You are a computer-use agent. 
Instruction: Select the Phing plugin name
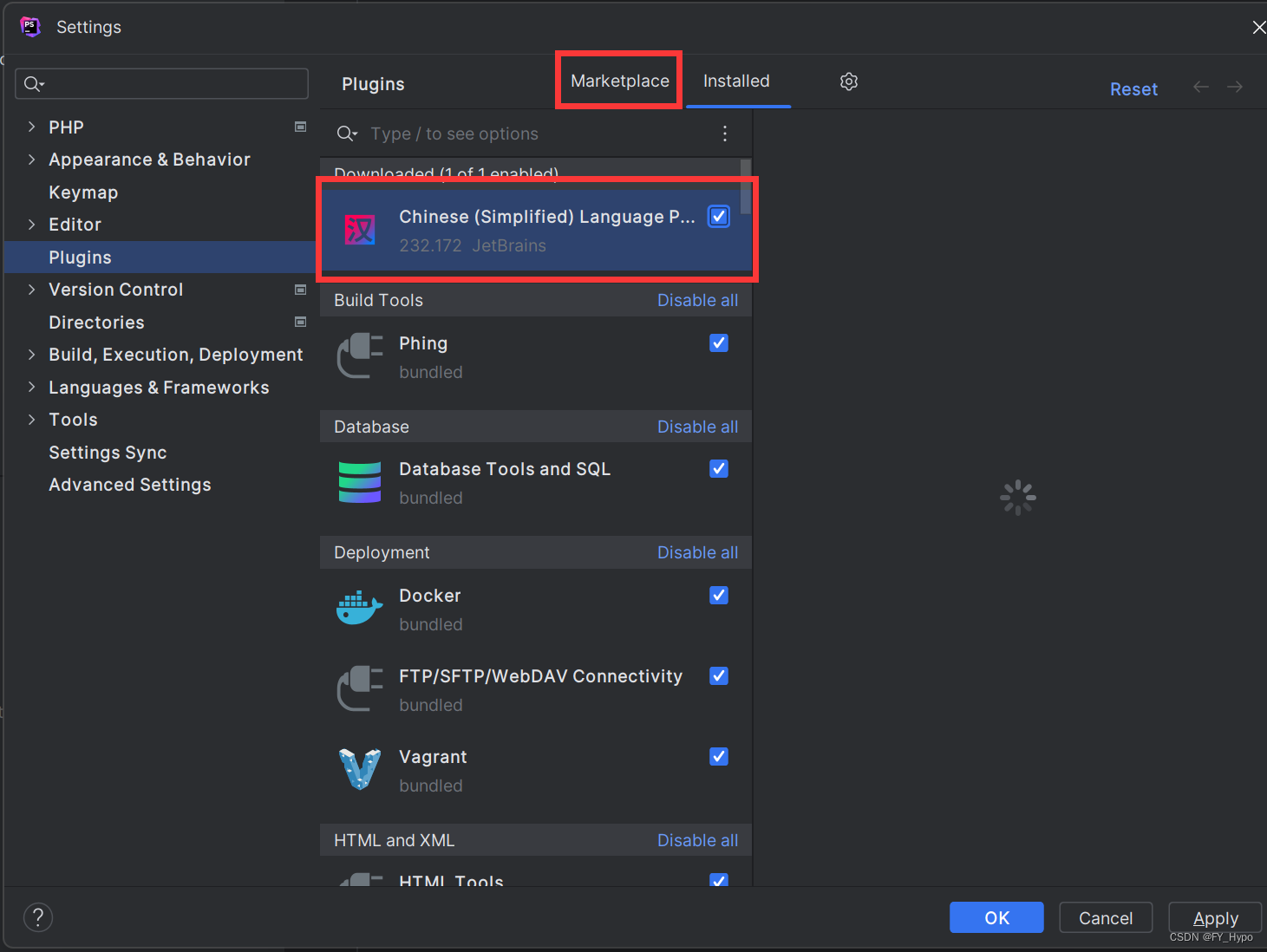423,343
